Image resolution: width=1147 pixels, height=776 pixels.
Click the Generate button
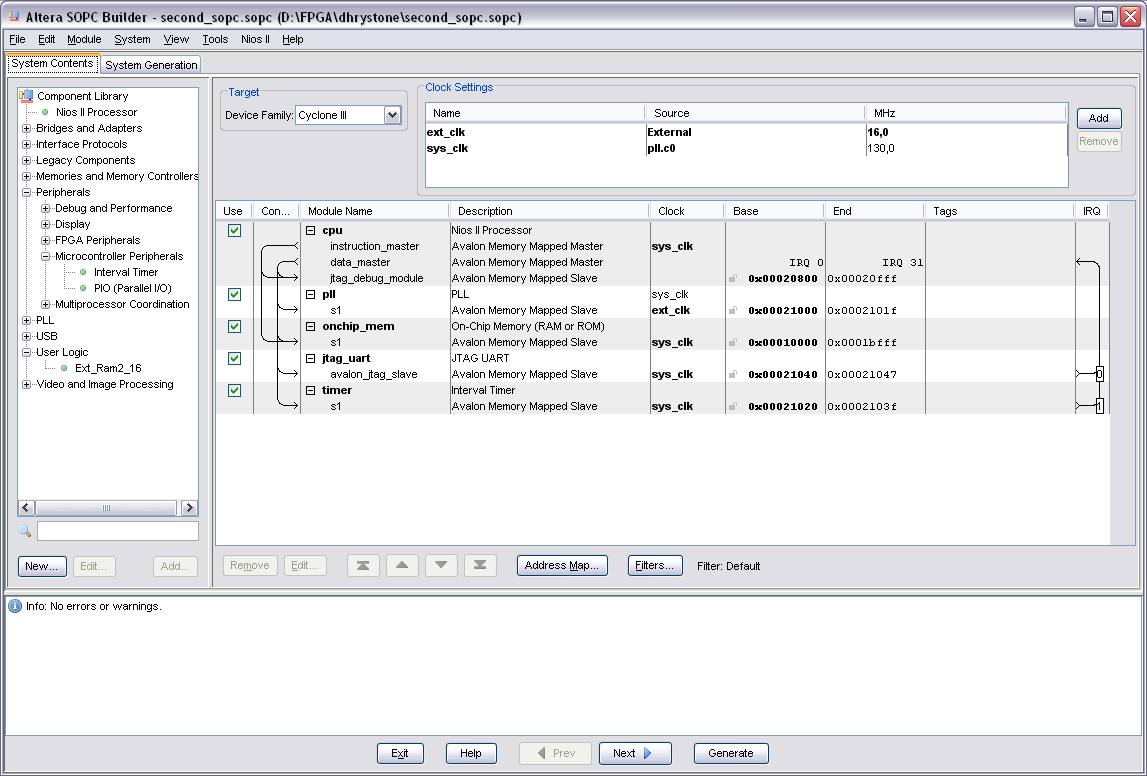pyautogui.click(x=730, y=753)
